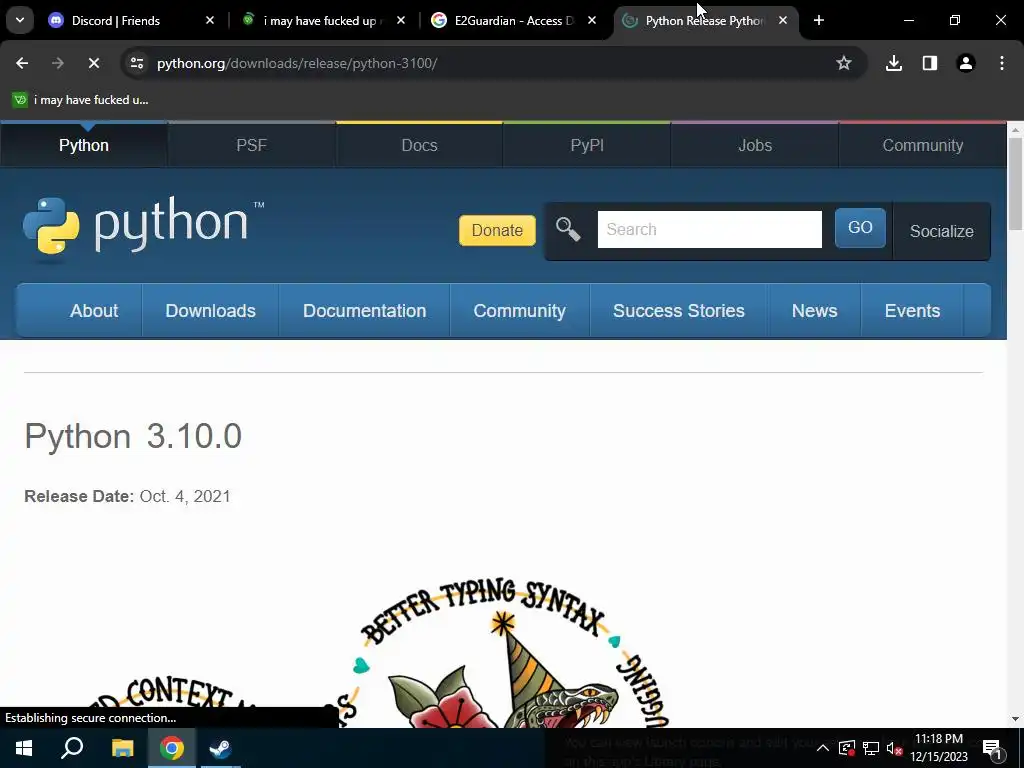Open the 'i may have fucked u...' bookmark

pos(81,100)
